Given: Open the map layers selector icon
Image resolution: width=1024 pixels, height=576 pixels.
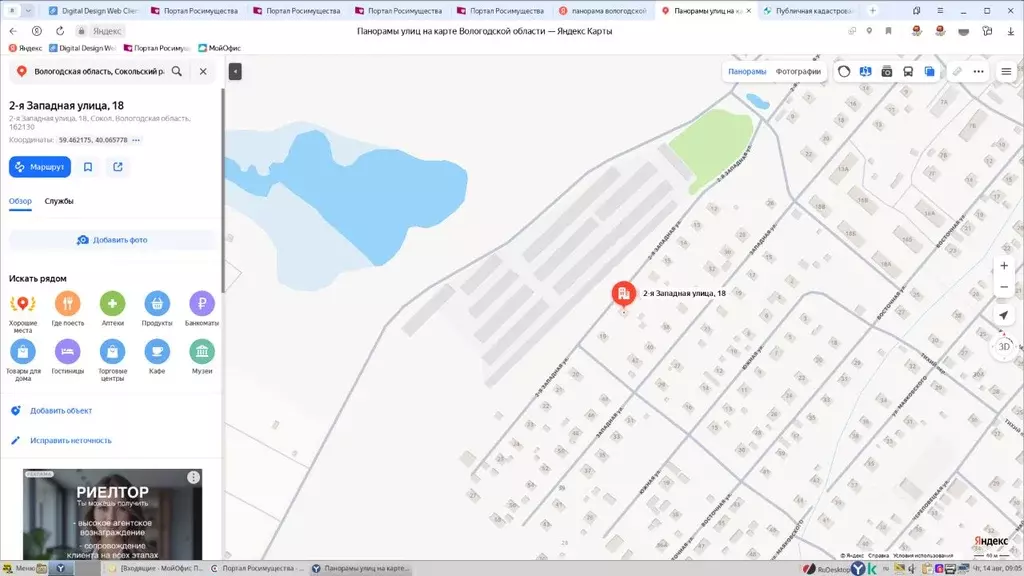Looking at the screenshot, I should [929, 71].
